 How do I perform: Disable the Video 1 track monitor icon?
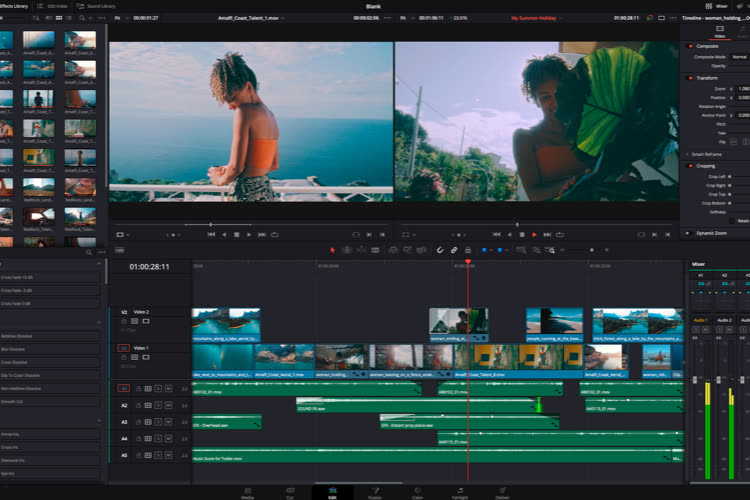[146, 357]
